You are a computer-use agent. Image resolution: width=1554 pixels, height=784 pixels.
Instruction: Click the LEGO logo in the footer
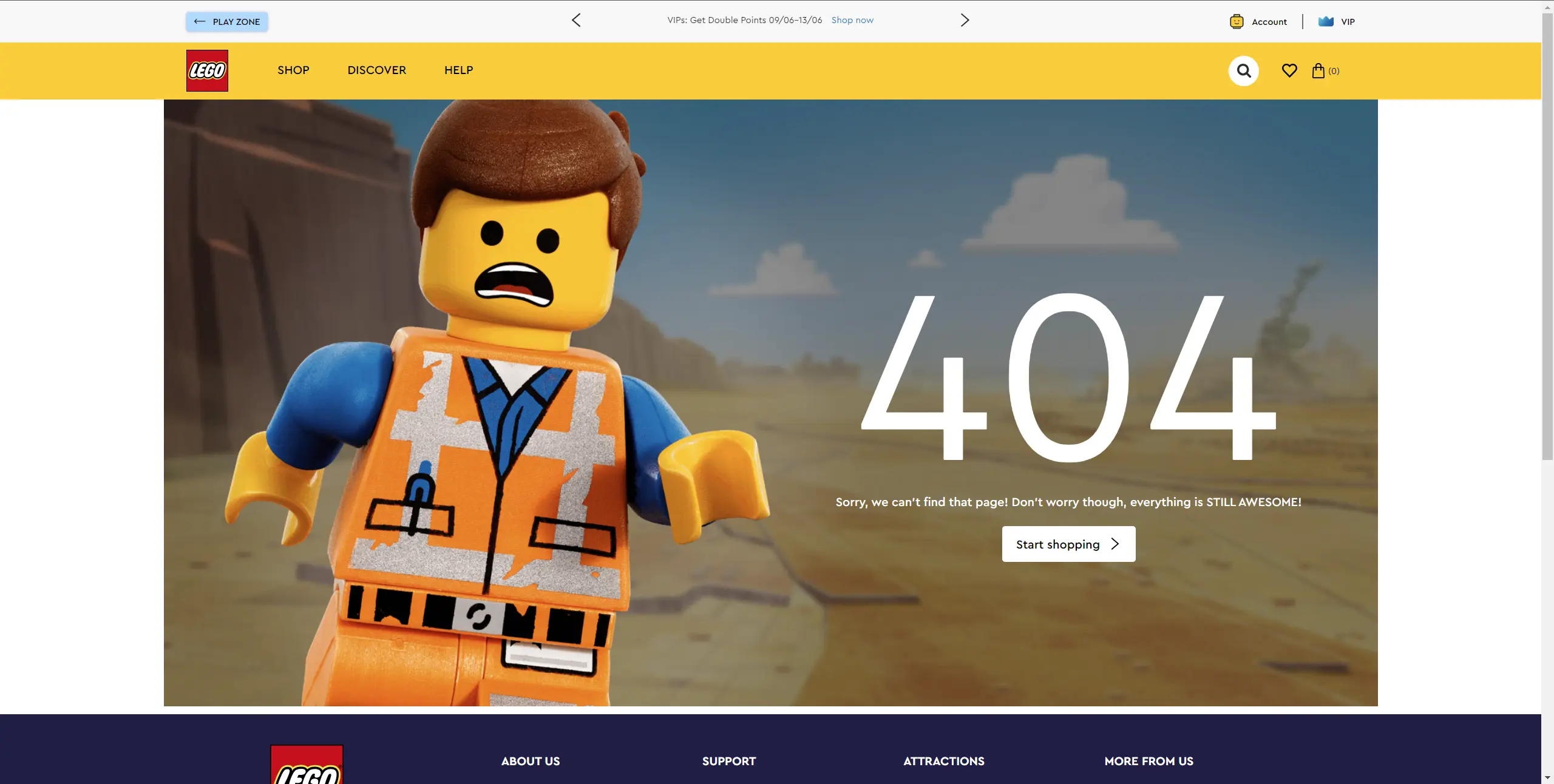pyautogui.click(x=307, y=765)
